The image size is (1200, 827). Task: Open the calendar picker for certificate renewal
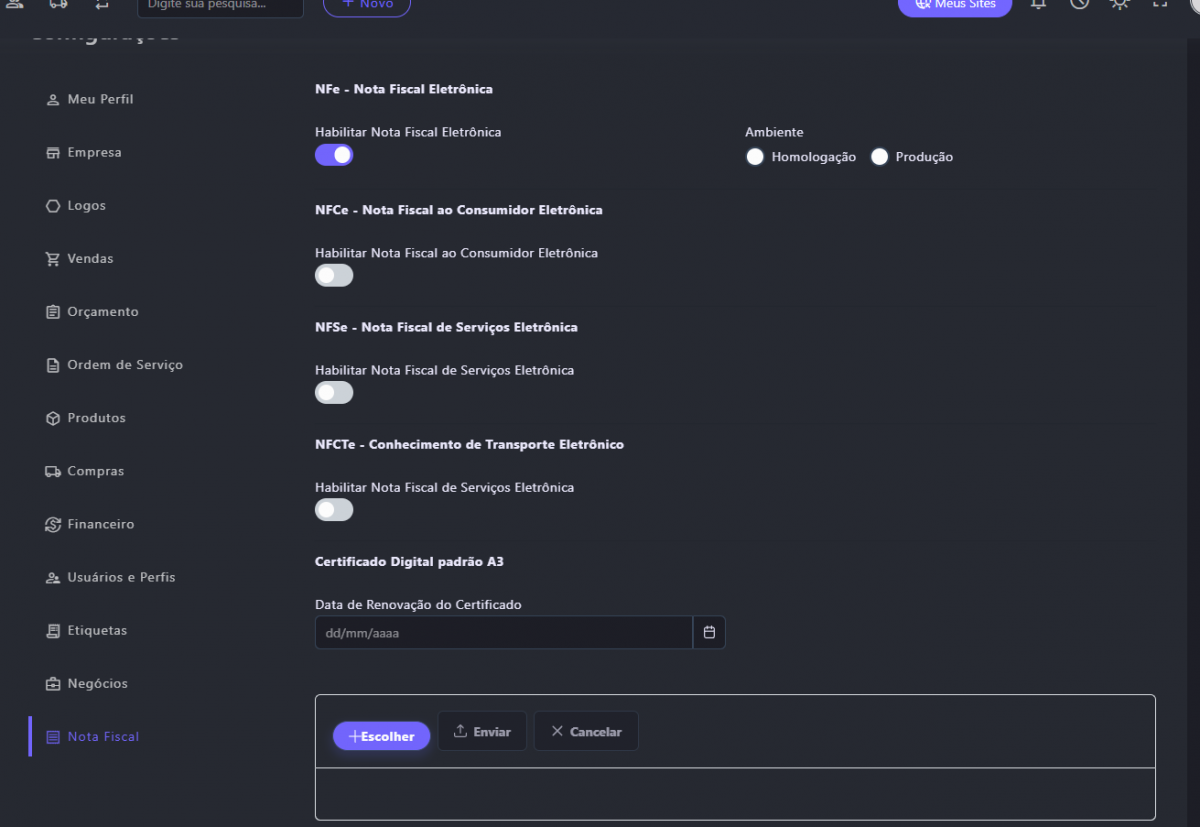709,633
